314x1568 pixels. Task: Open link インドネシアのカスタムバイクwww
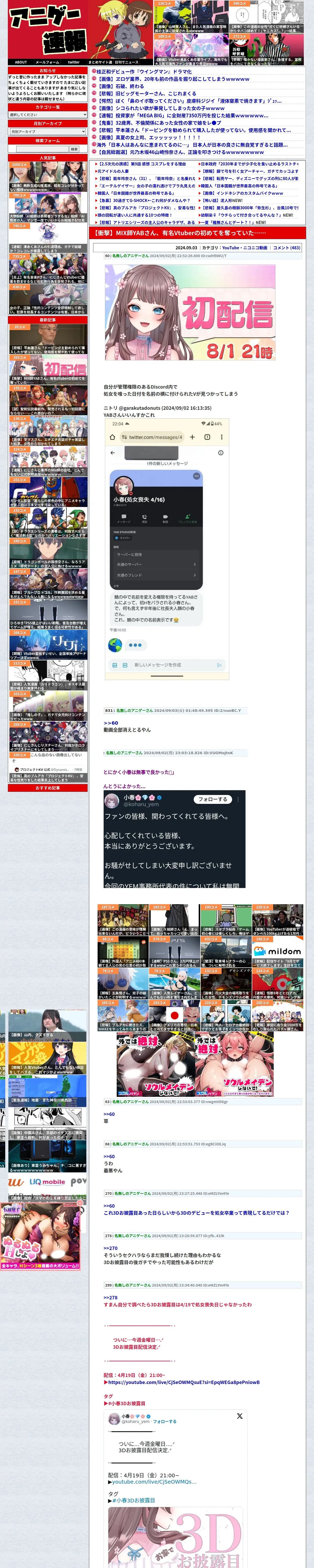click(x=243, y=193)
